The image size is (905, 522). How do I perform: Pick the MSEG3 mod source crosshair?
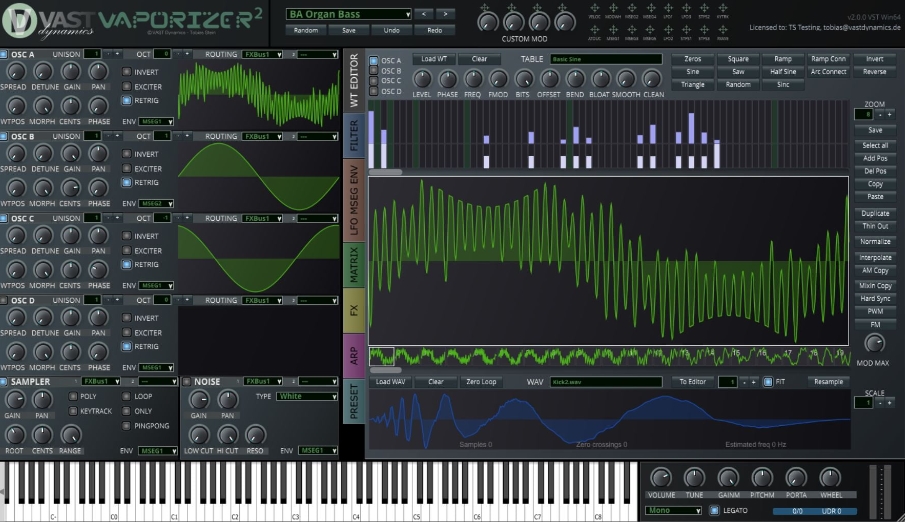[x=631, y=30]
